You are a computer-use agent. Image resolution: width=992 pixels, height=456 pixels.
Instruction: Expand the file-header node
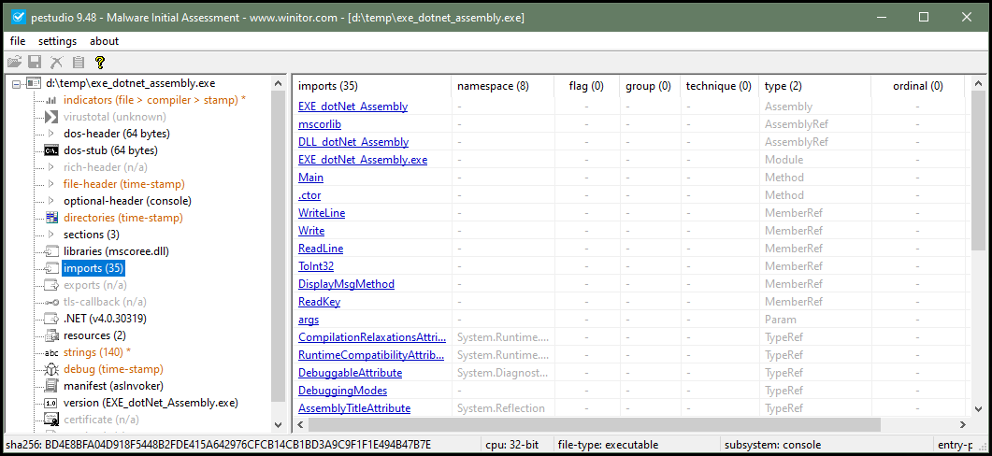point(51,184)
